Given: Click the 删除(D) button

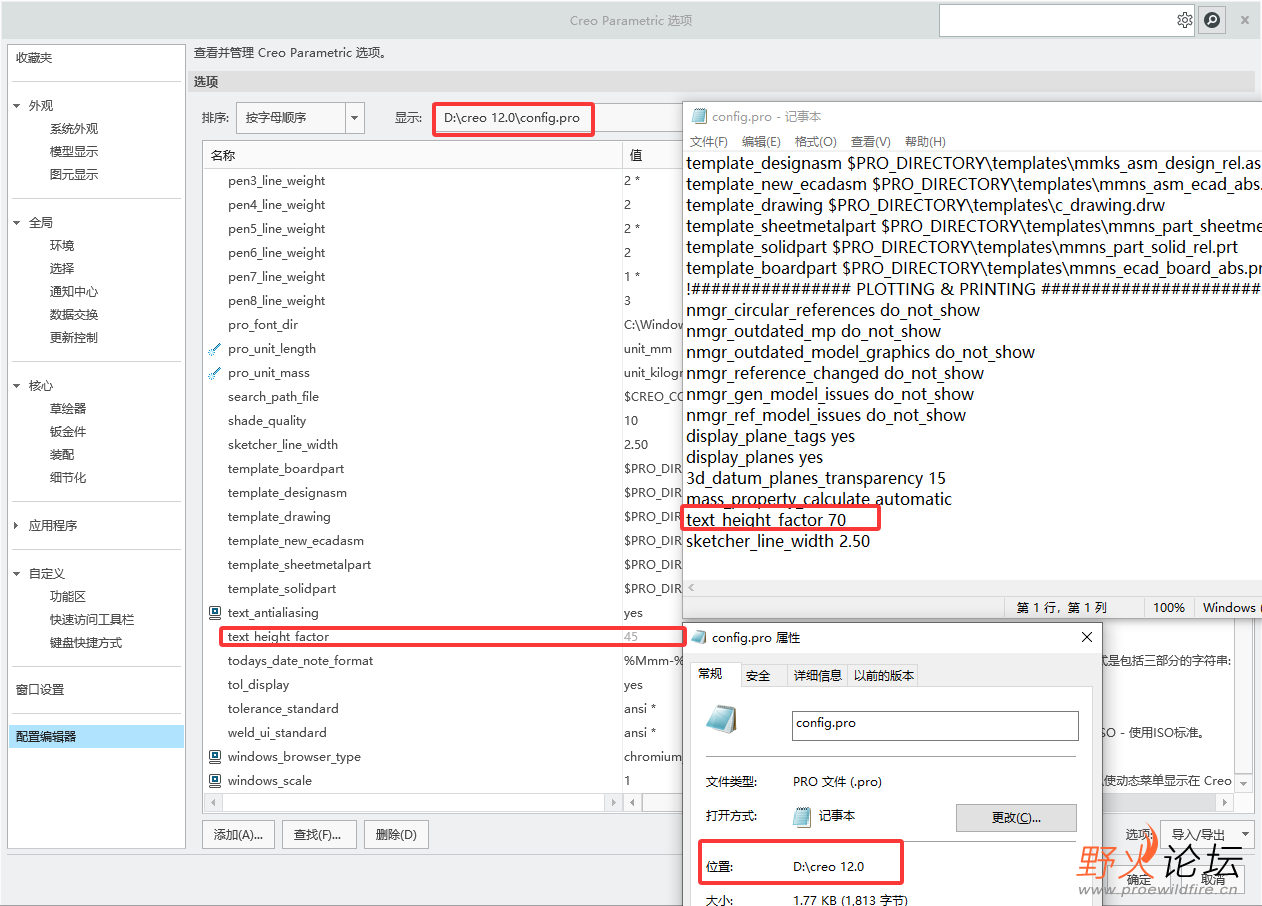Looking at the screenshot, I should click(396, 835).
